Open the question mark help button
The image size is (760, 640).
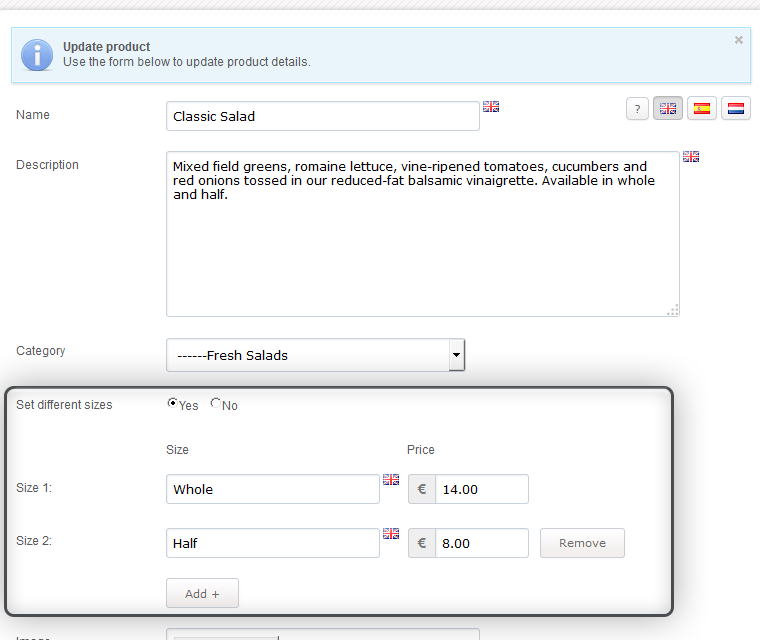click(637, 108)
